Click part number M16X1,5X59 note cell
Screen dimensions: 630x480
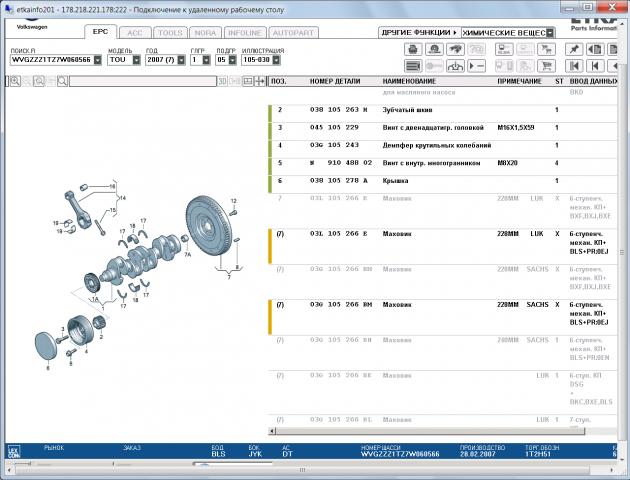click(x=516, y=128)
